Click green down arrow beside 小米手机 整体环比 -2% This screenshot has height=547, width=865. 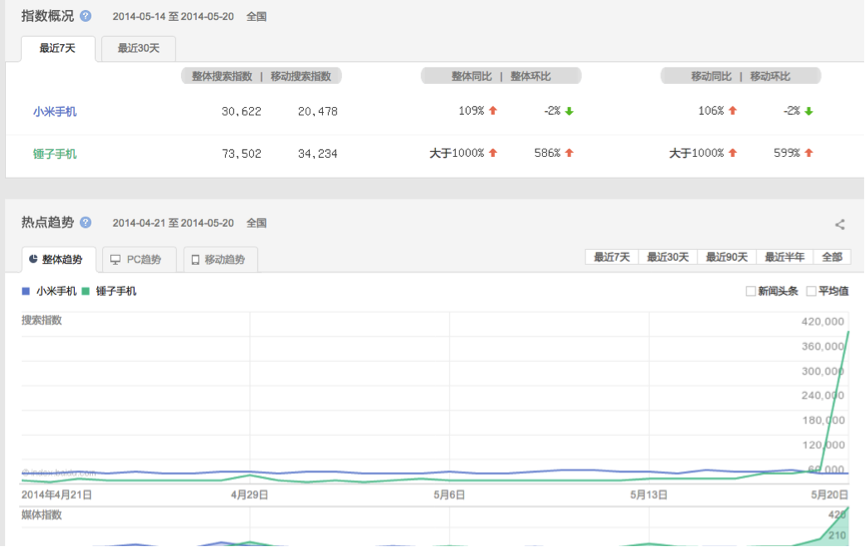[569, 111]
